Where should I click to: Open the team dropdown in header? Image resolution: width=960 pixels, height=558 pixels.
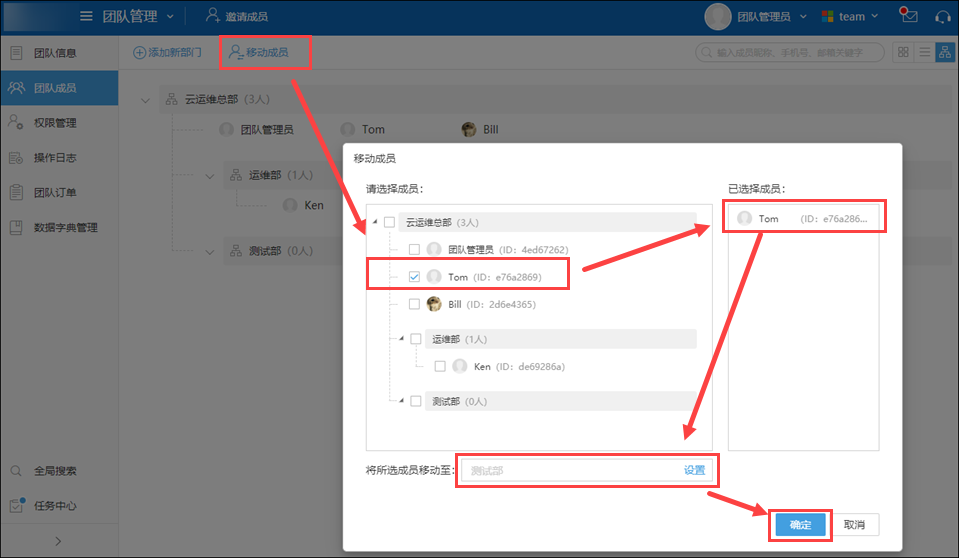point(850,16)
